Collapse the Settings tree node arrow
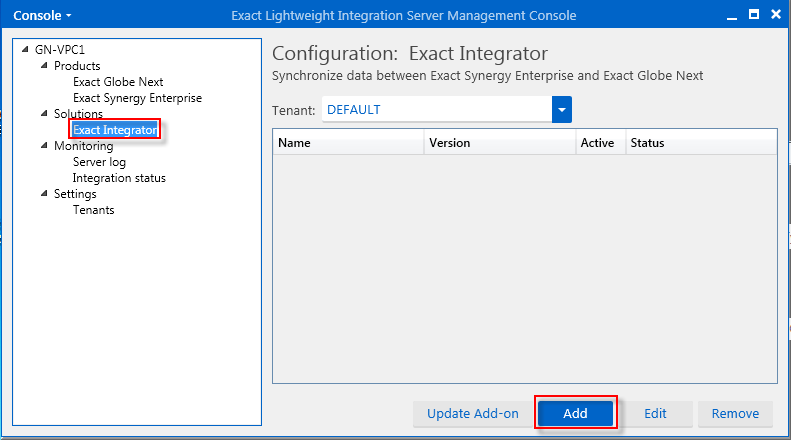 coord(44,194)
